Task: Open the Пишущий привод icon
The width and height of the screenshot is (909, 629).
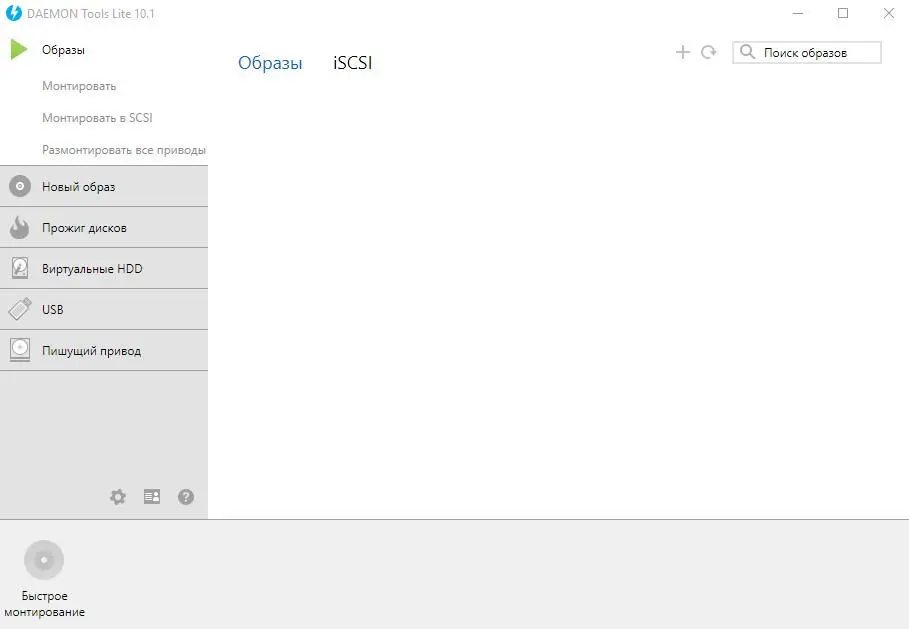Action: click(x=20, y=351)
